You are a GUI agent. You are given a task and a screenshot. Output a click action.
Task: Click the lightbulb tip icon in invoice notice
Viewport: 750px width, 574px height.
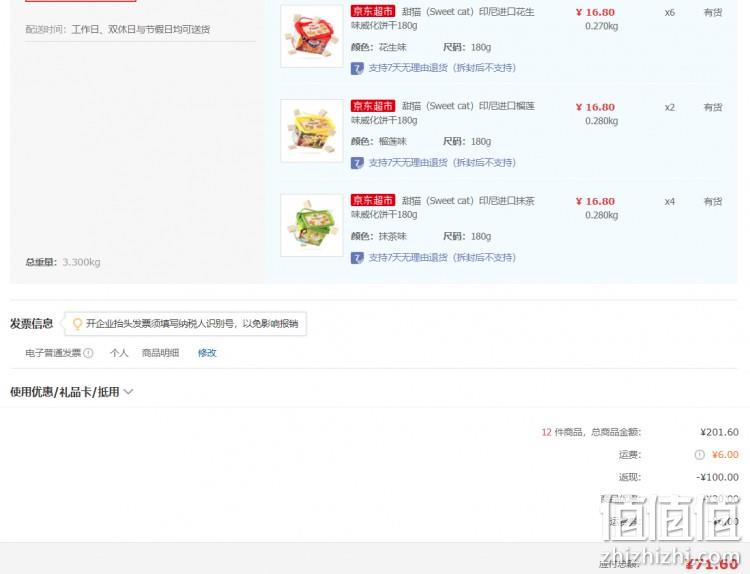(x=77, y=324)
